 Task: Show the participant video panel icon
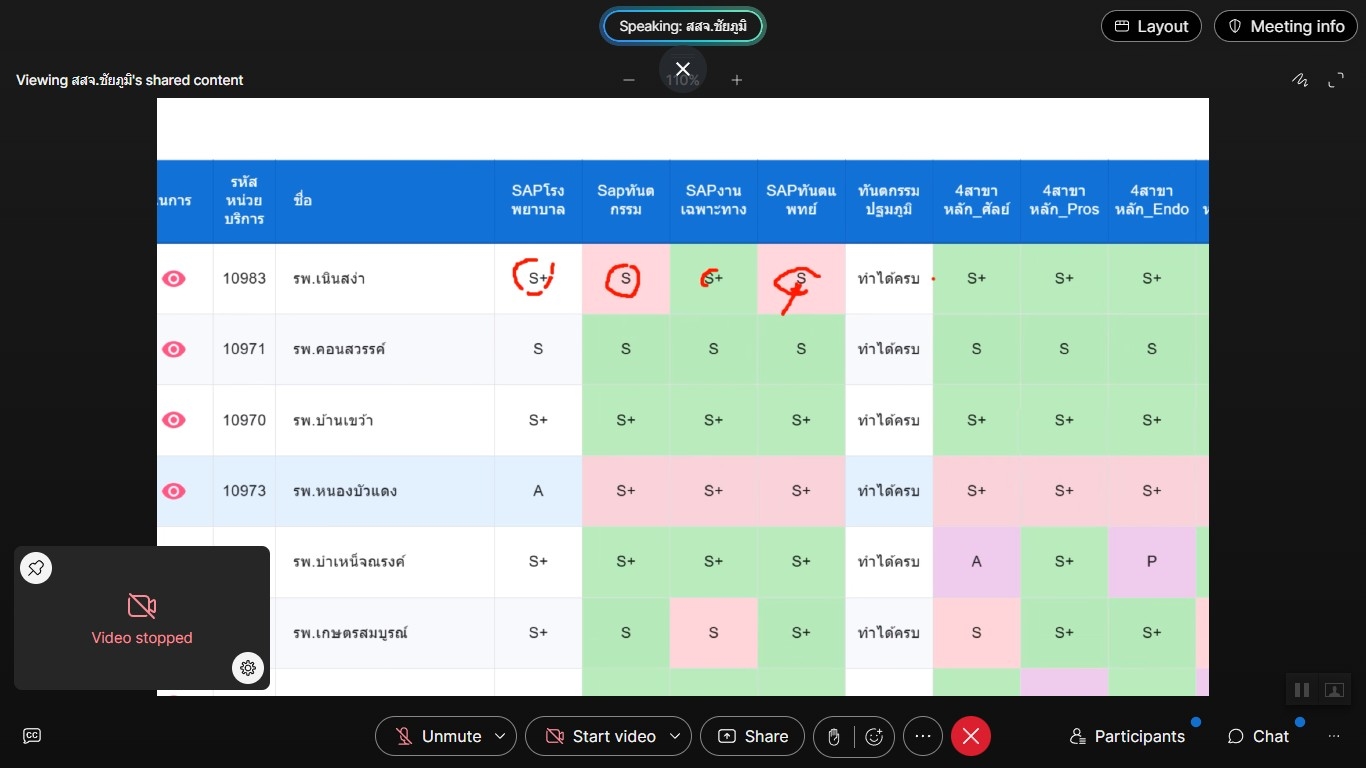1334,690
